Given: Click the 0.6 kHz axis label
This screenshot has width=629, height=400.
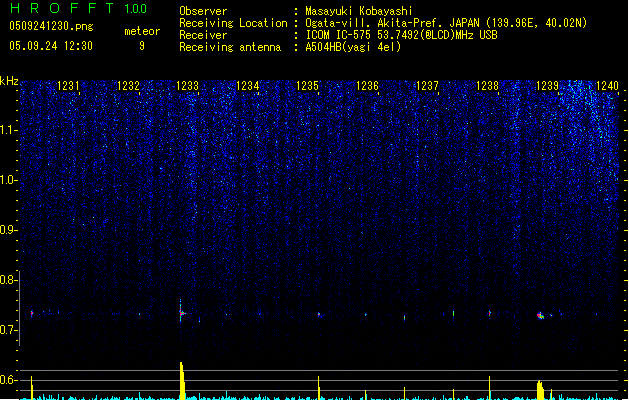Looking at the screenshot, I should (x=9, y=380).
